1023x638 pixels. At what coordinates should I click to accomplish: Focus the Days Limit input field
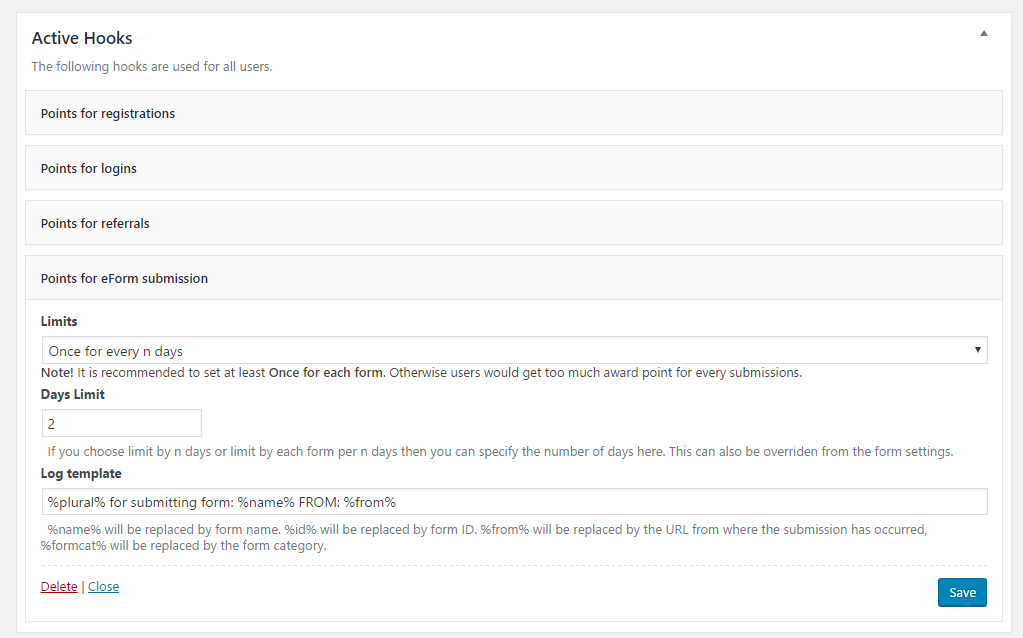[x=121, y=423]
